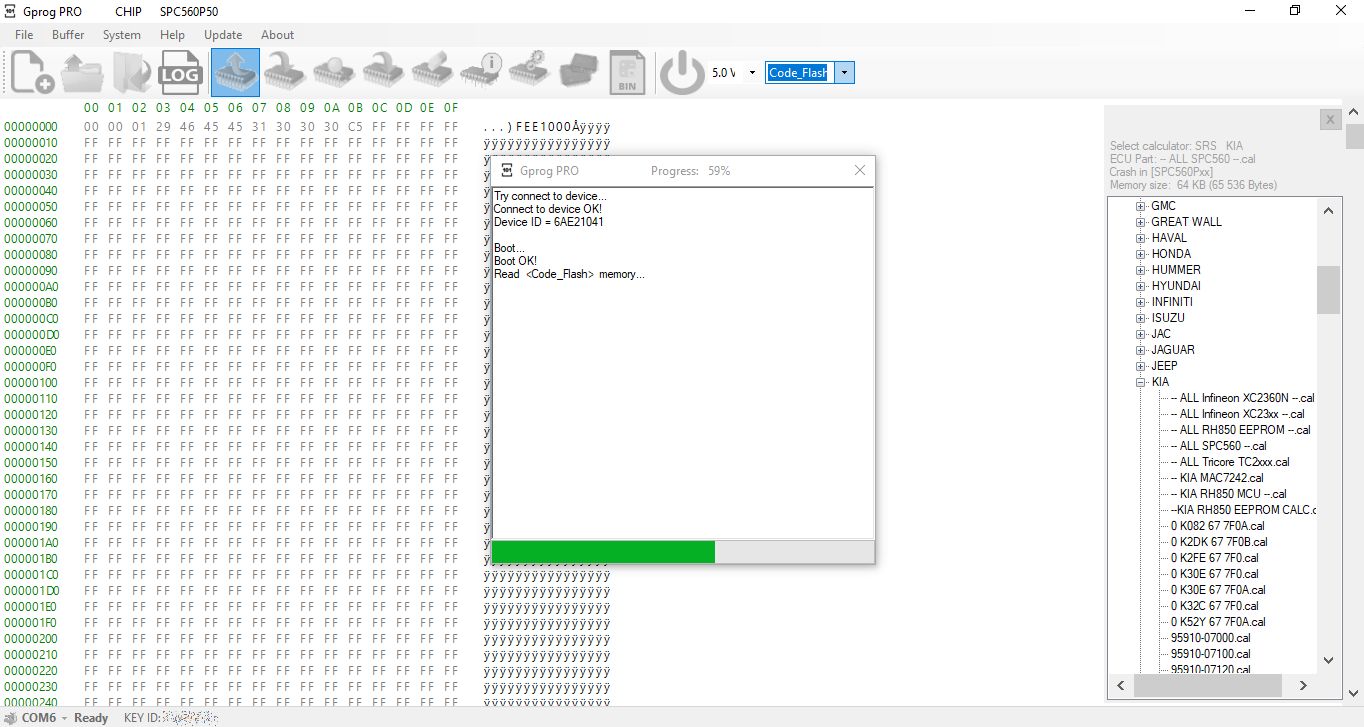
Task: Select '-- ALL Infineon XC2360N --.cal'
Action: pyautogui.click(x=1242, y=398)
